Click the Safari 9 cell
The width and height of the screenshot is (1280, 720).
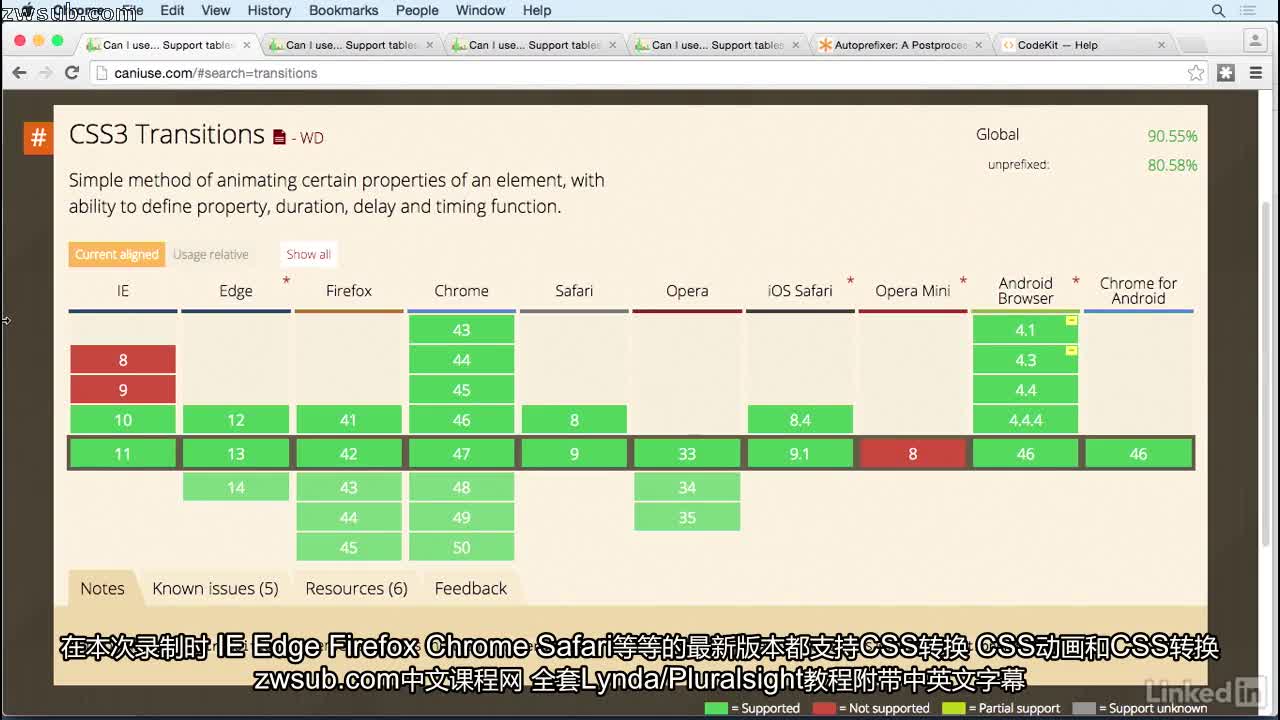coord(574,453)
